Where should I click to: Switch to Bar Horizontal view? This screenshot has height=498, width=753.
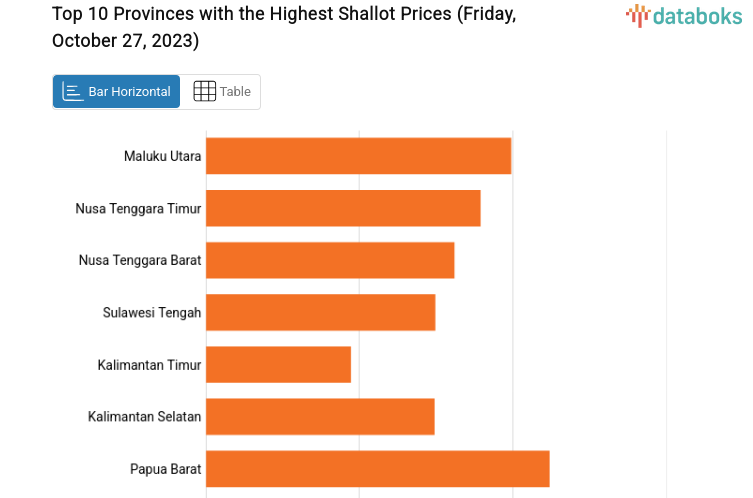117,92
